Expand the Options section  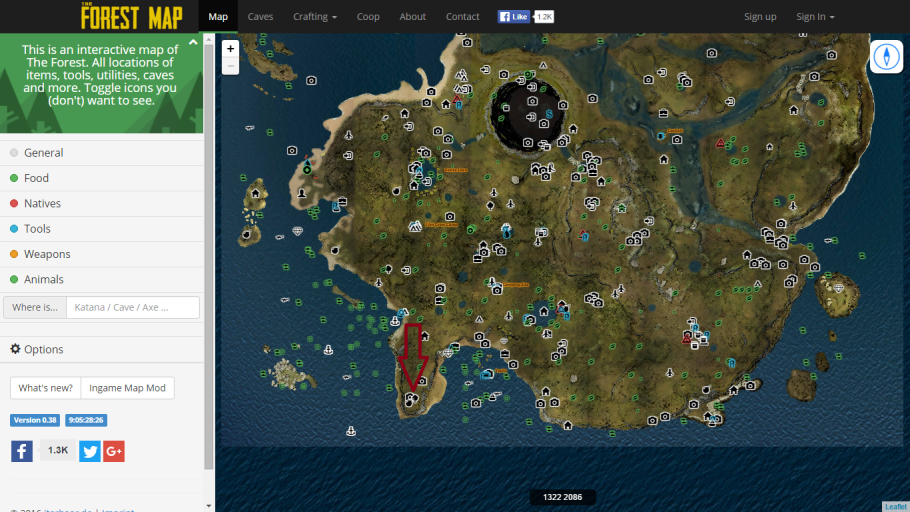click(37, 349)
